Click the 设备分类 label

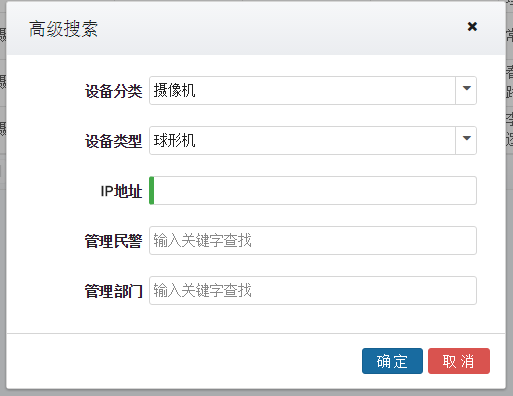tap(113, 91)
